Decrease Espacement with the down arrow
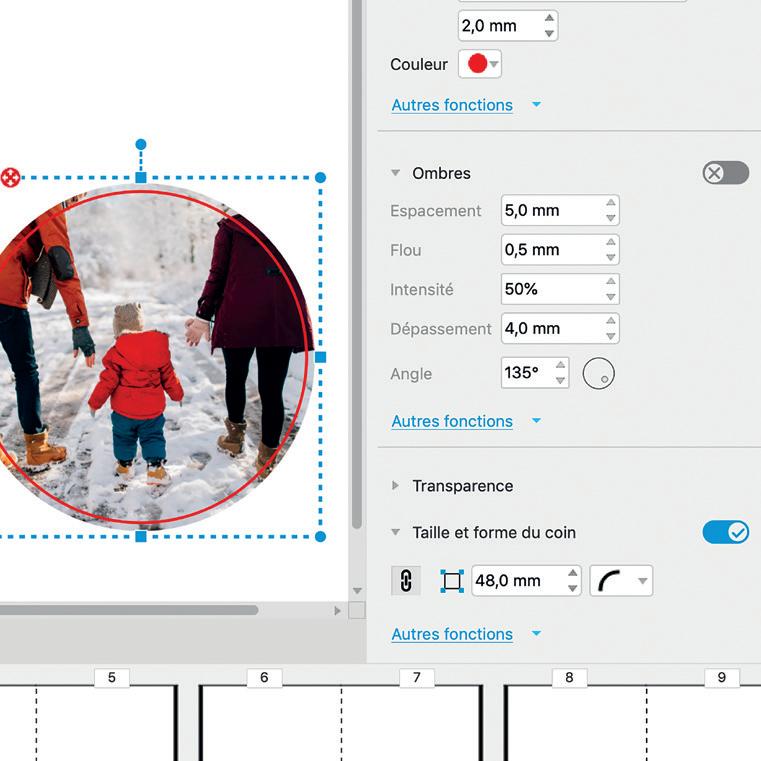This screenshot has height=761, width=761. pos(611,218)
